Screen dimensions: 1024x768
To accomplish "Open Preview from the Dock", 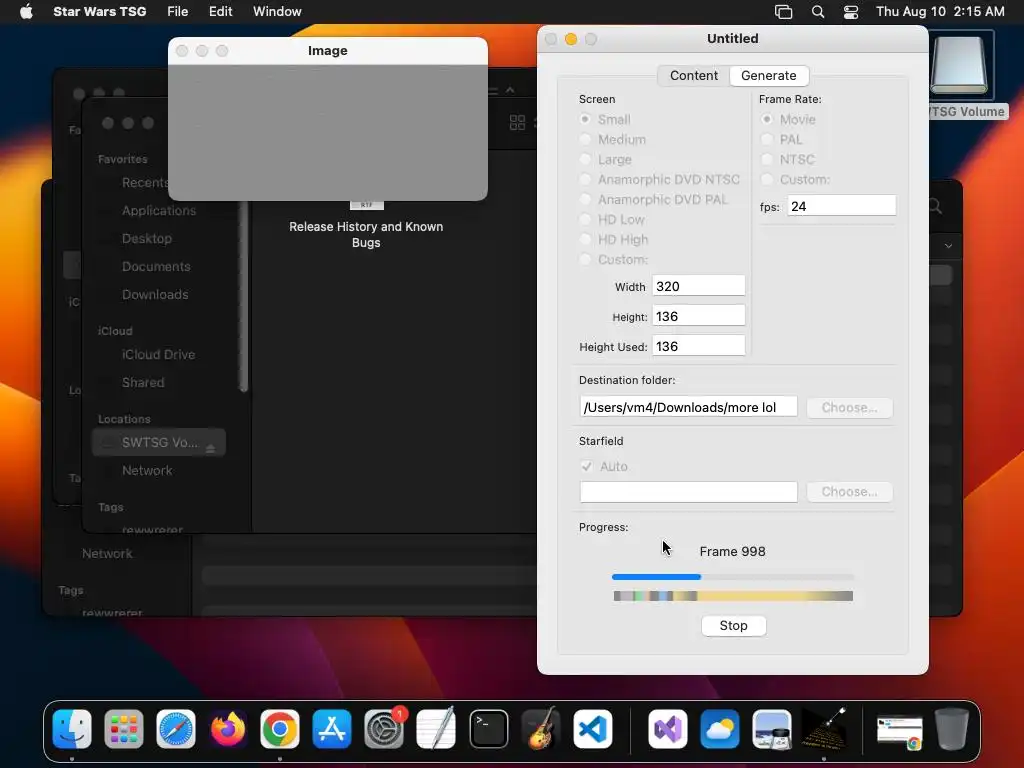I will pyautogui.click(x=771, y=729).
